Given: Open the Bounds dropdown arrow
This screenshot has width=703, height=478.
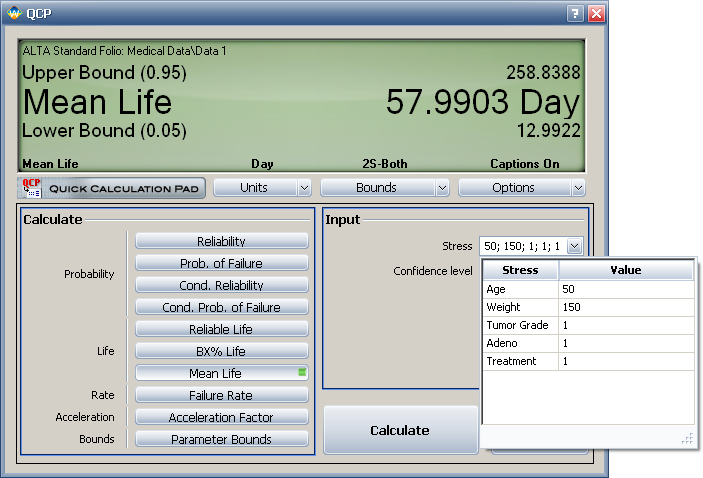Looking at the screenshot, I should pos(442,188).
